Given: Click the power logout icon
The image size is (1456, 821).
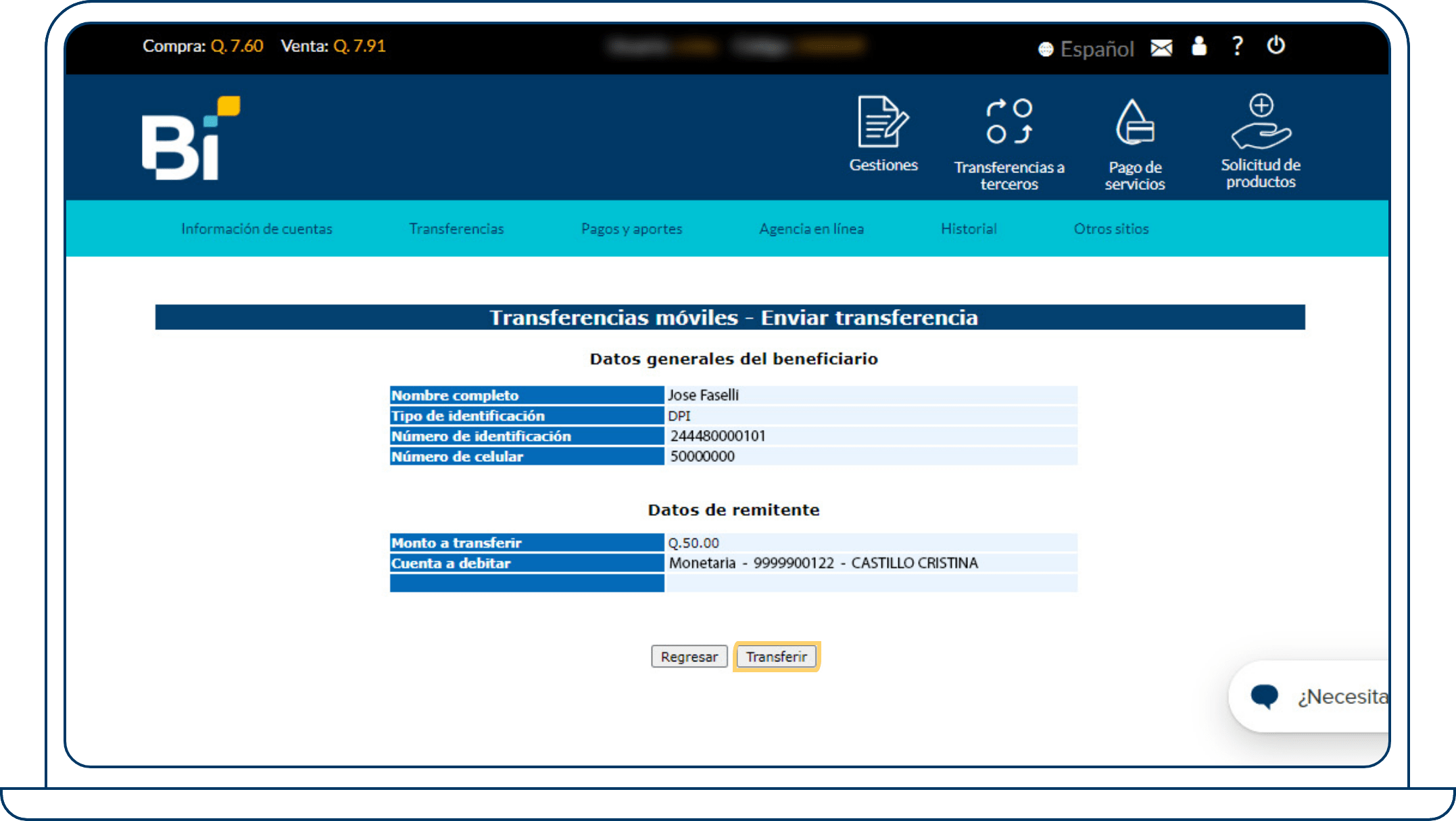Looking at the screenshot, I should 1276,45.
